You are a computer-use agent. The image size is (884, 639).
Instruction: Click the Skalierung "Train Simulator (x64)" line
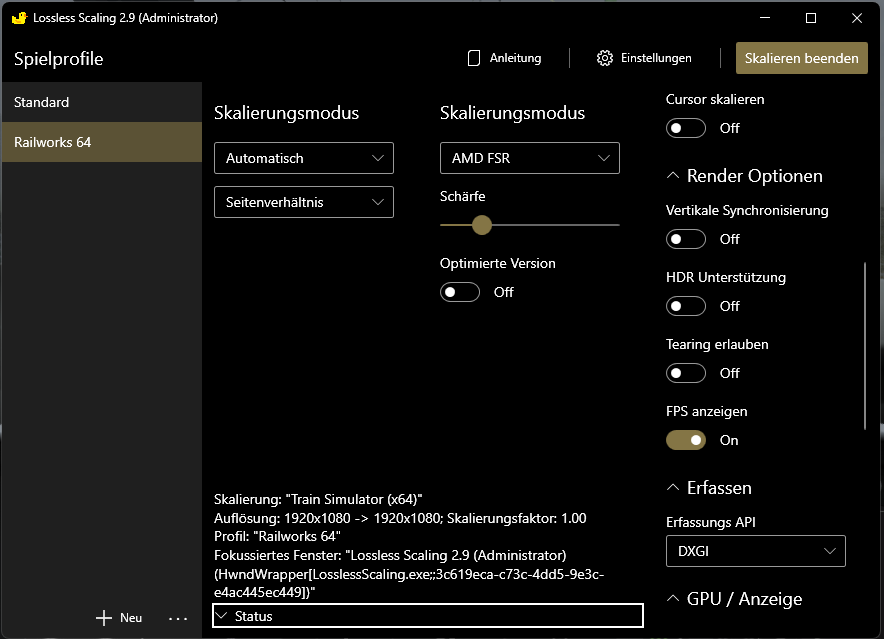click(x=318, y=499)
